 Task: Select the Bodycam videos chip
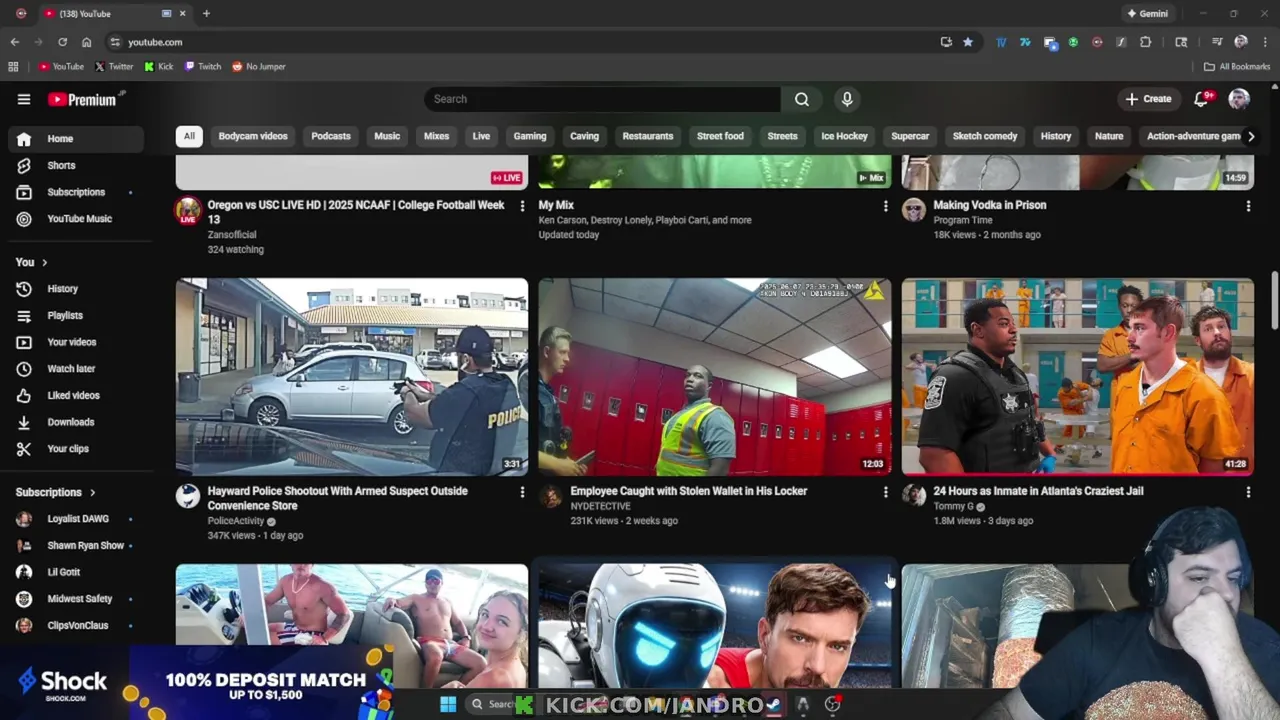tap(253, 136)
